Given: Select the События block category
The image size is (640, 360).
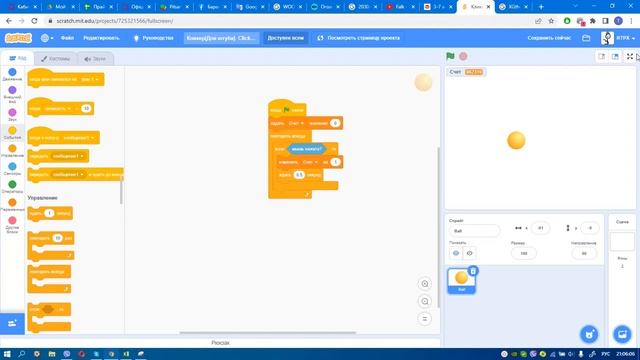Looking at the screenshot, I should coord(12,133).
